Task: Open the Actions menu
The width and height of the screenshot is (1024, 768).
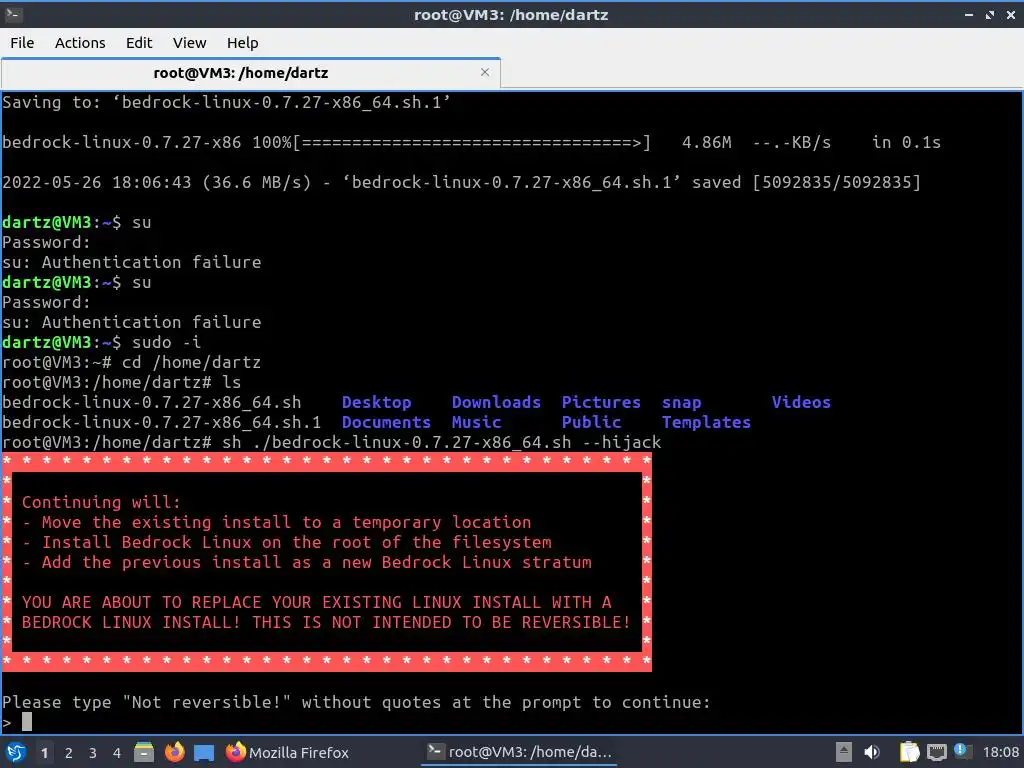Action: pos(80,42)
